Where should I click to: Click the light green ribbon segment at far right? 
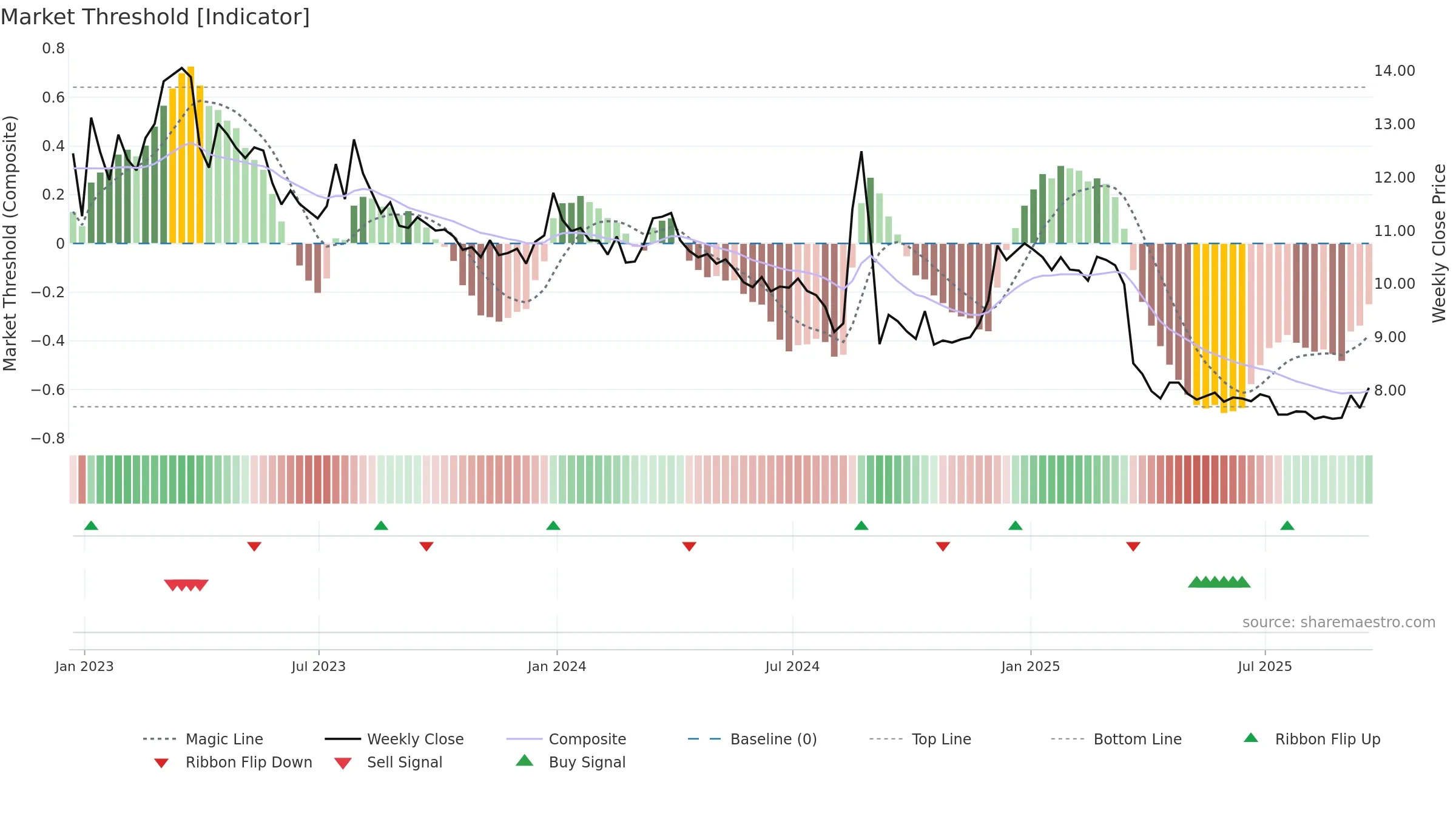(x=1369, y=479)
